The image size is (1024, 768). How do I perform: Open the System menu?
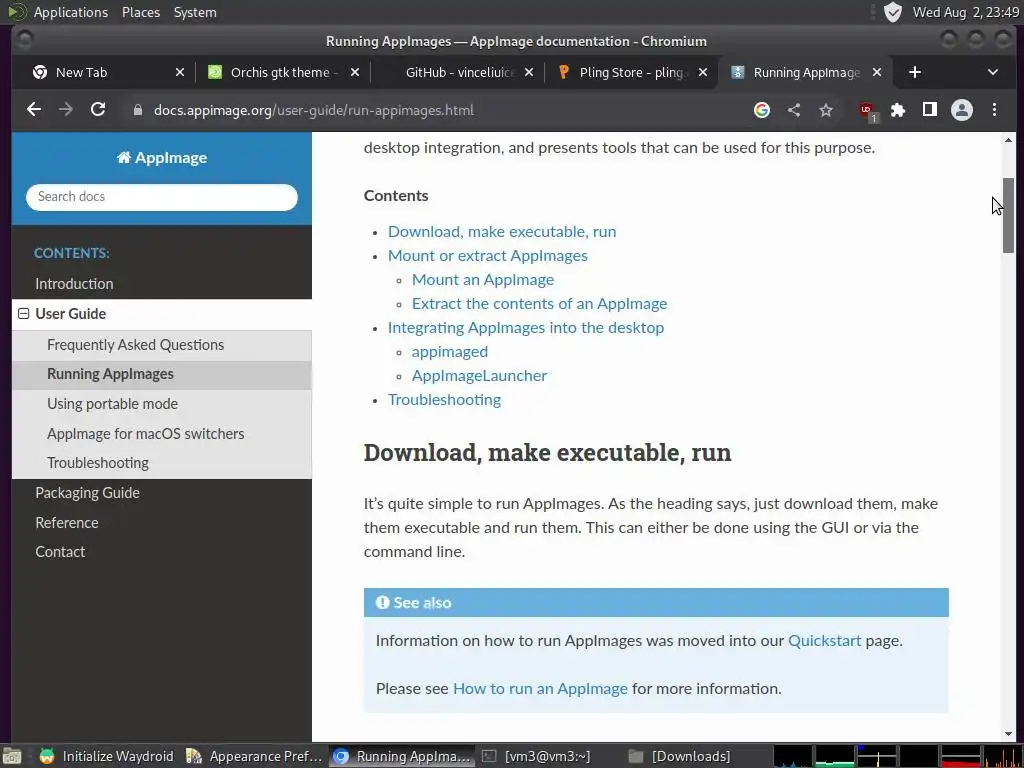(x=195, y=12)
